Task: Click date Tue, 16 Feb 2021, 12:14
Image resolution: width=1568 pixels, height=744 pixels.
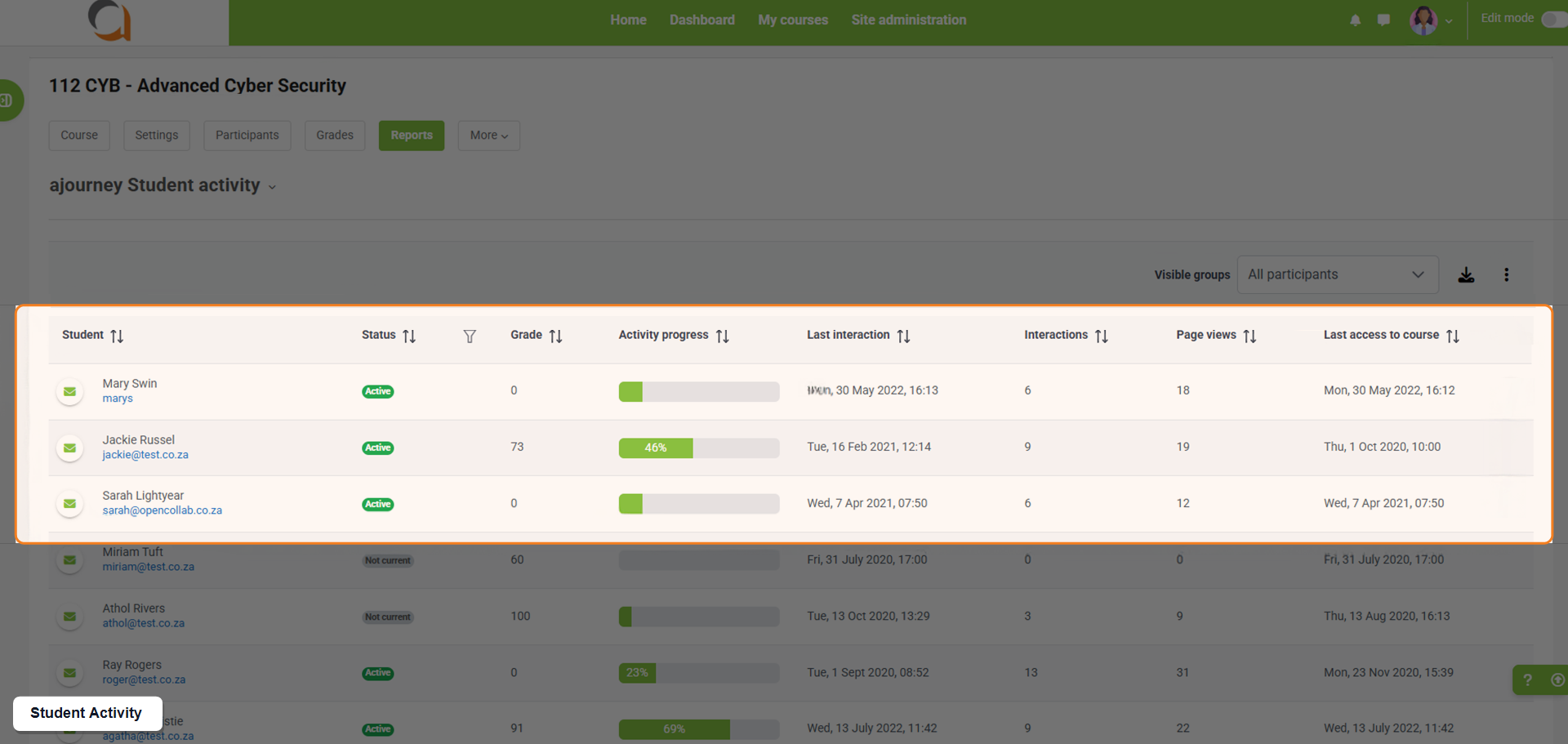Action: (x=869, y=447)
